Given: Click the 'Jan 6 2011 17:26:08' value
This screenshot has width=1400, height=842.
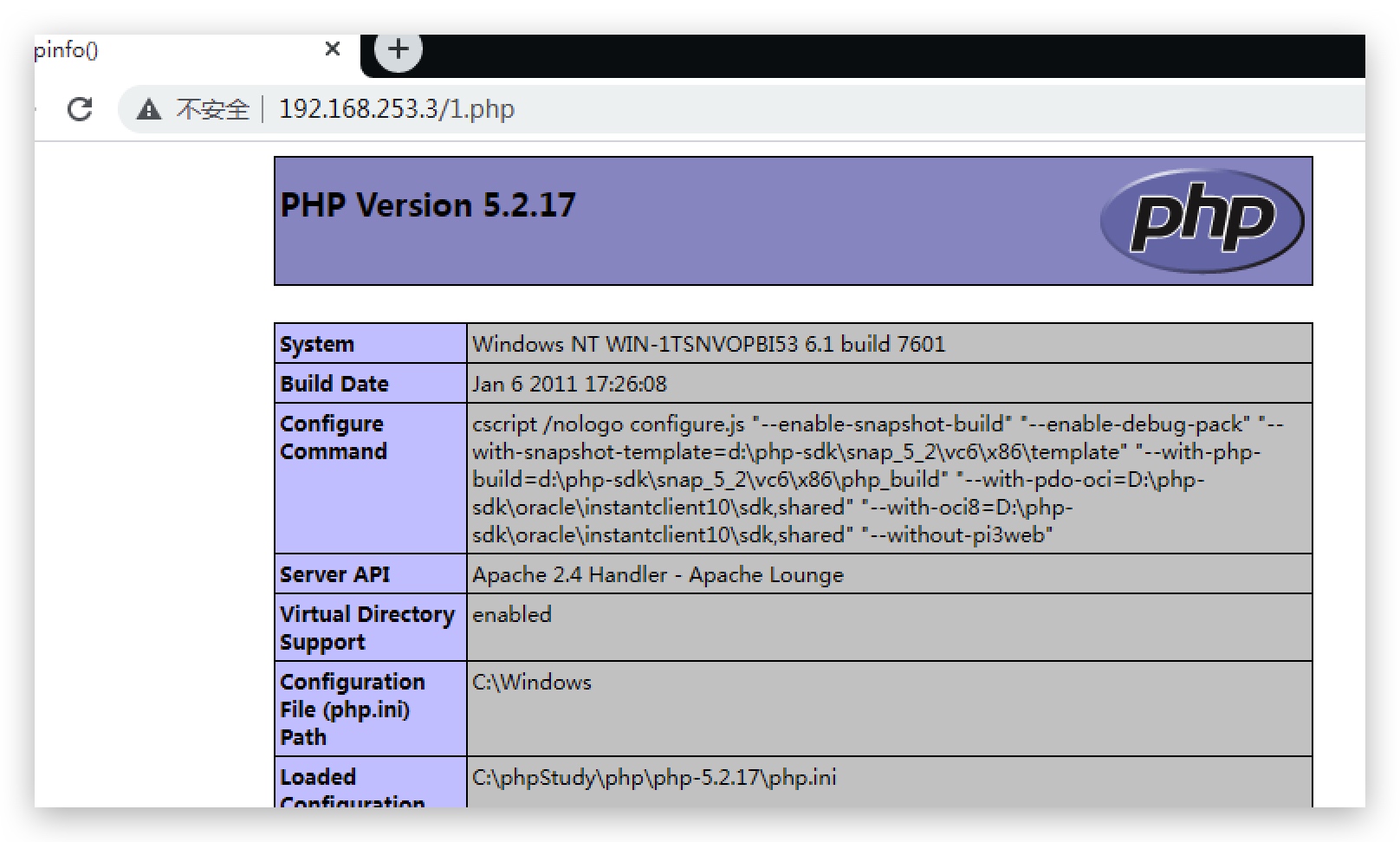Looking at the screenshot, I should tap(569, 384).
